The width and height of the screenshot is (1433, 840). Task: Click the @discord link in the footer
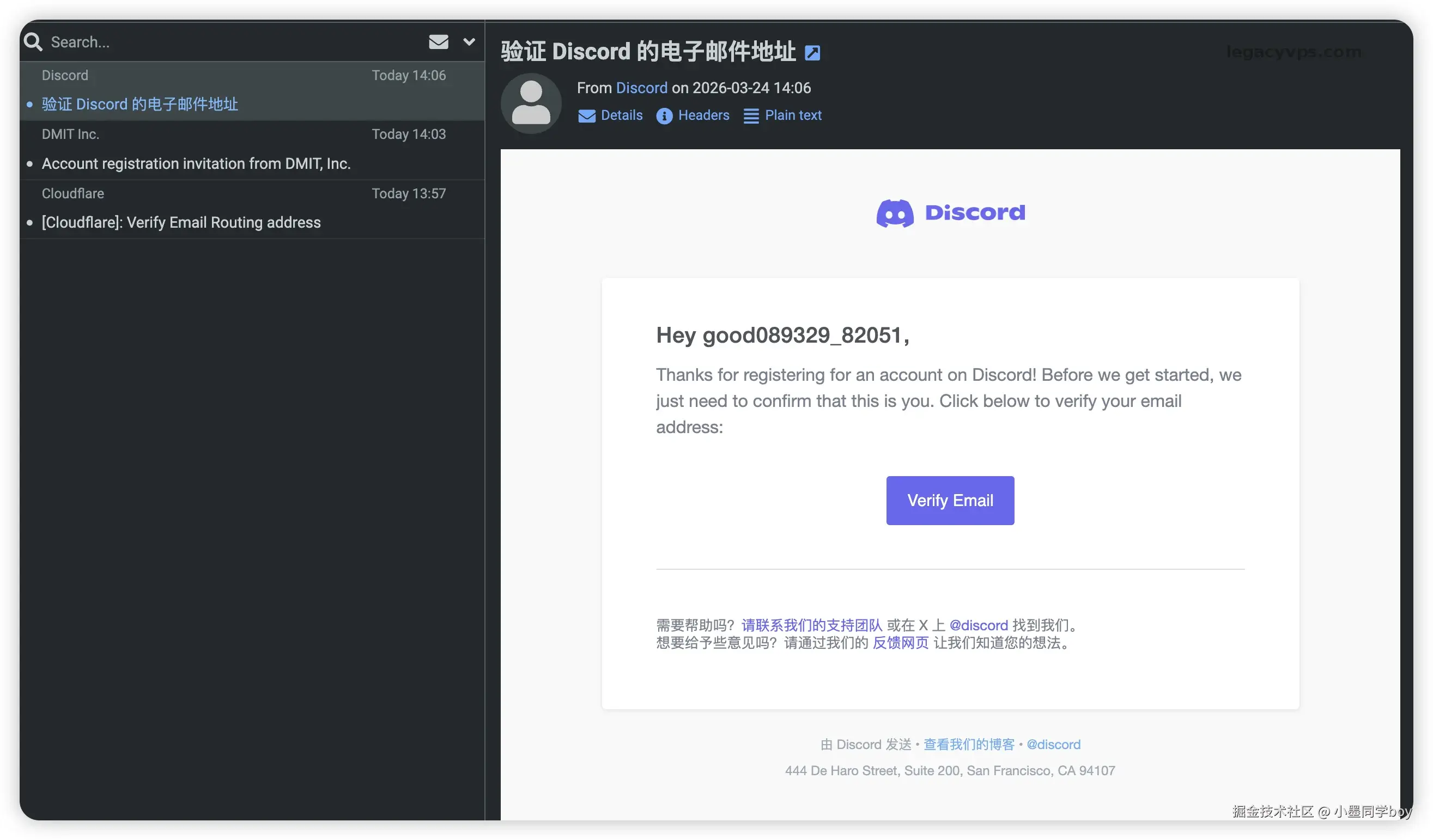(1053, 745)
